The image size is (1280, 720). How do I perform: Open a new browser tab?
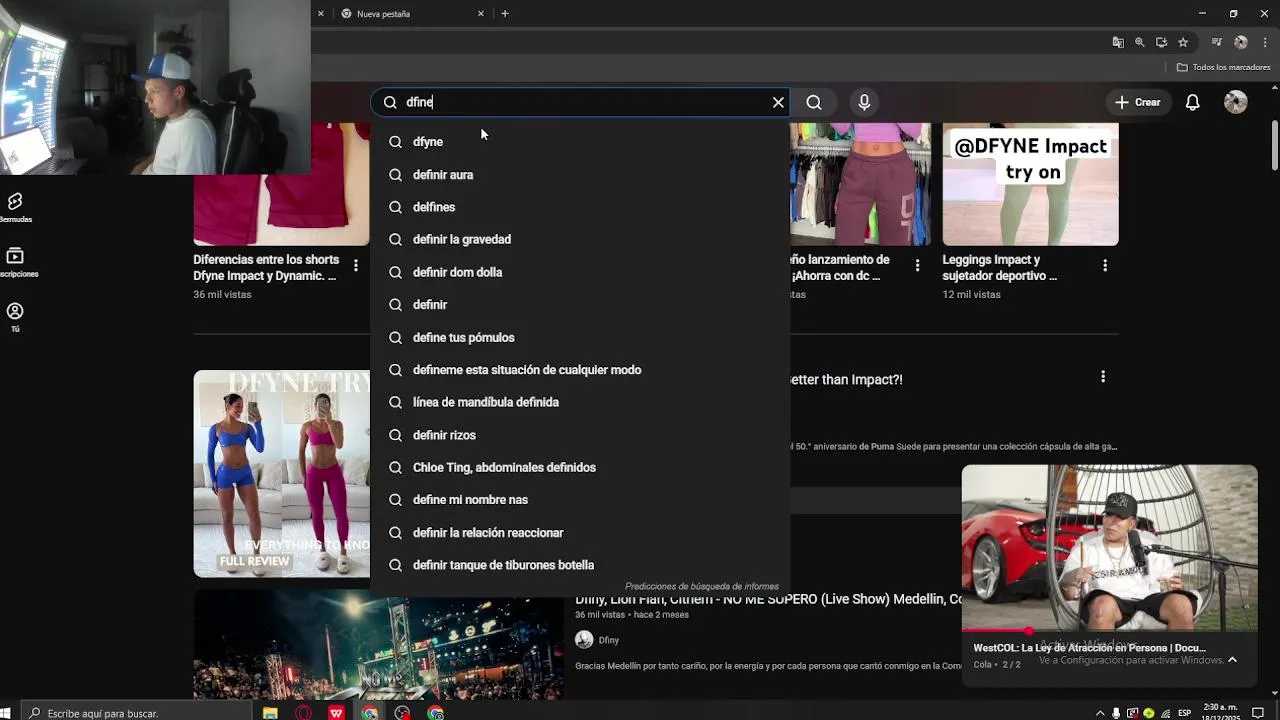click(505, 14)
